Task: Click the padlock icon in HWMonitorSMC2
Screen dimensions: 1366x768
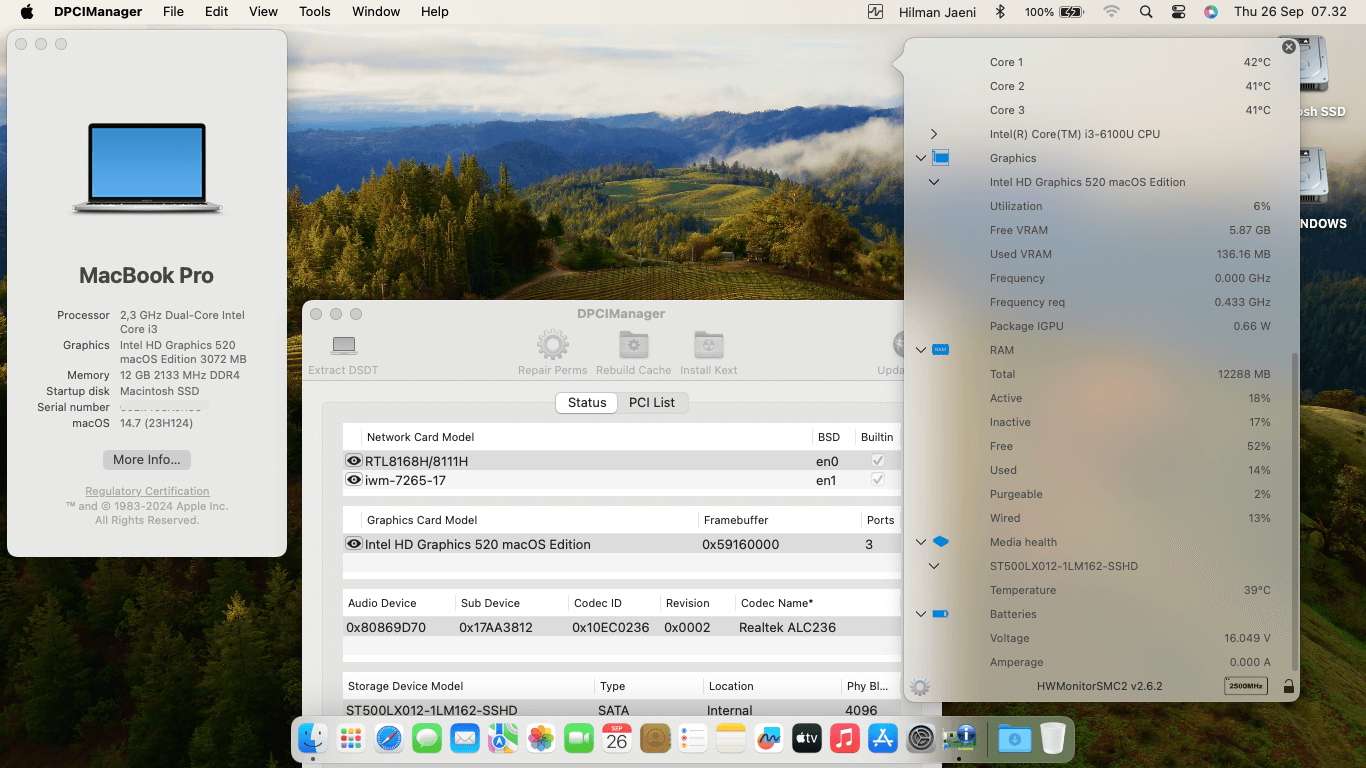Action: (x=1288, y=686)
